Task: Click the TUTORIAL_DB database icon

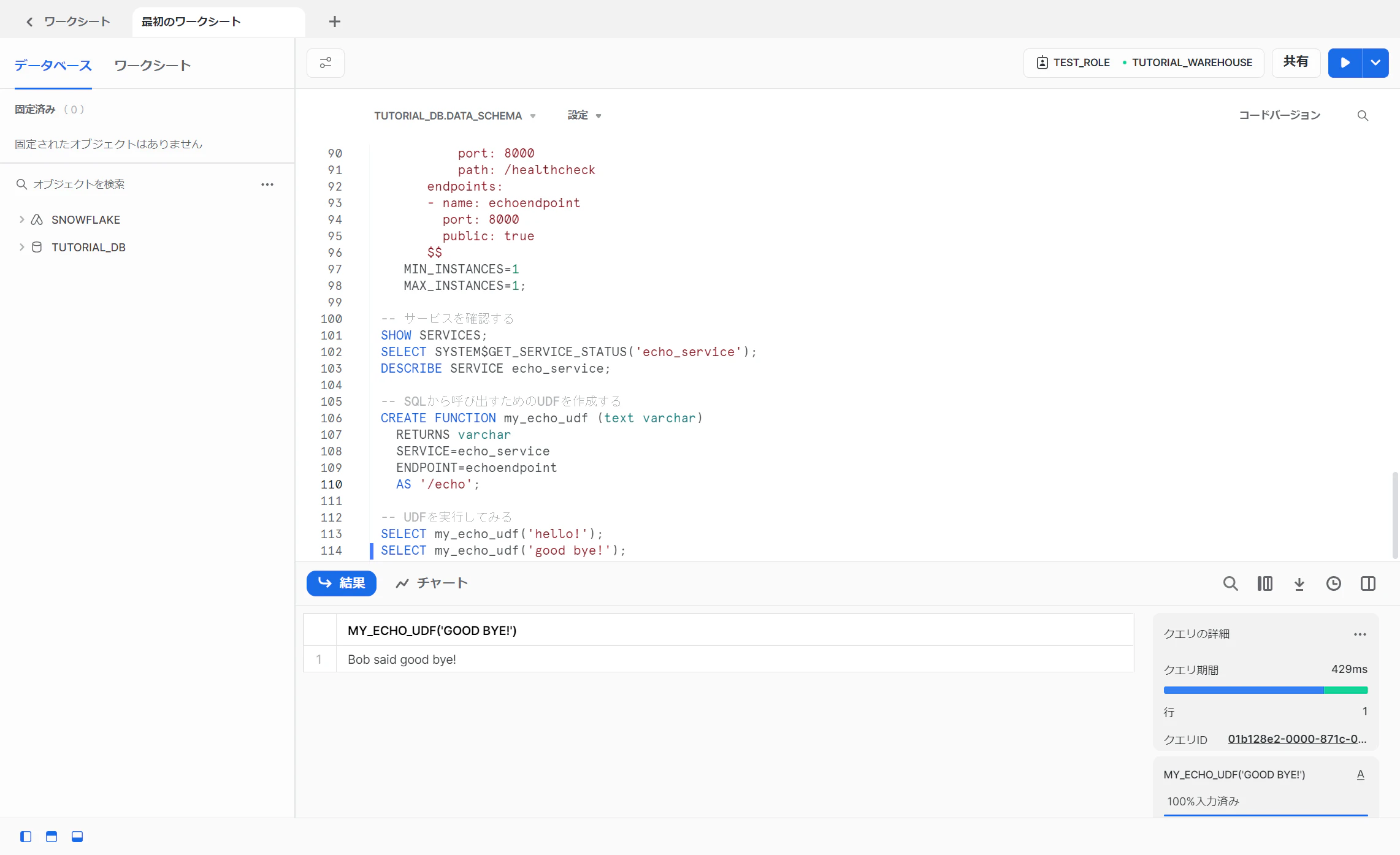Action: point(37,247)
